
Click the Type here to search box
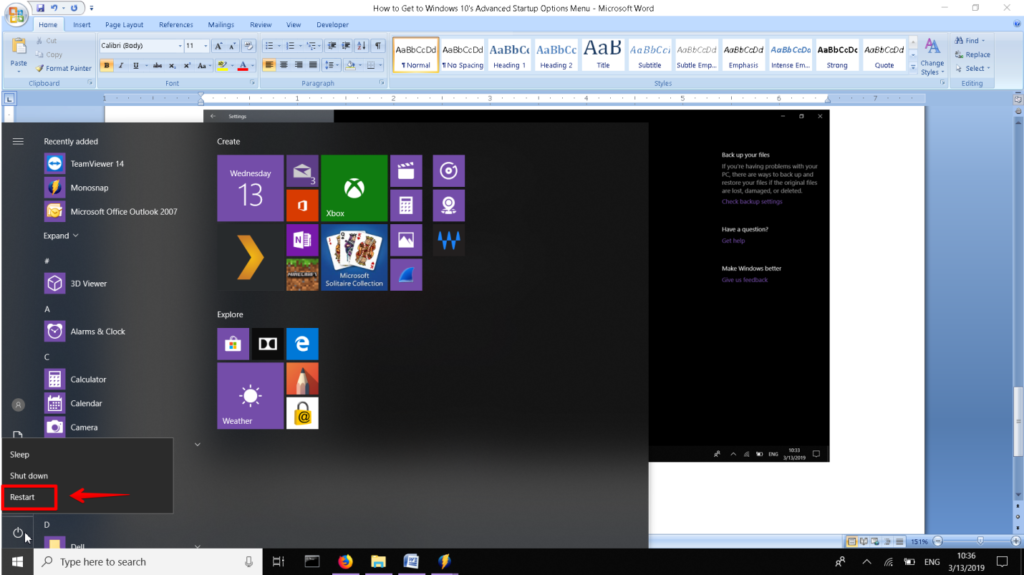coord(148,561)
